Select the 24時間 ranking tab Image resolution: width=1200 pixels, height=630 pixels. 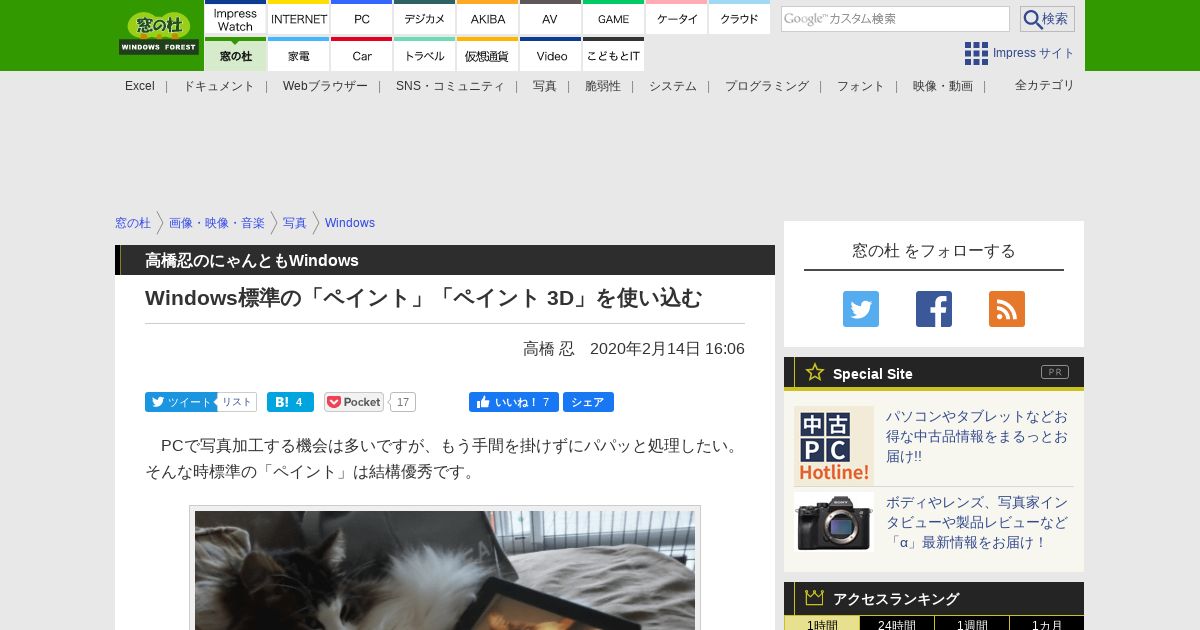pos(897,623)
